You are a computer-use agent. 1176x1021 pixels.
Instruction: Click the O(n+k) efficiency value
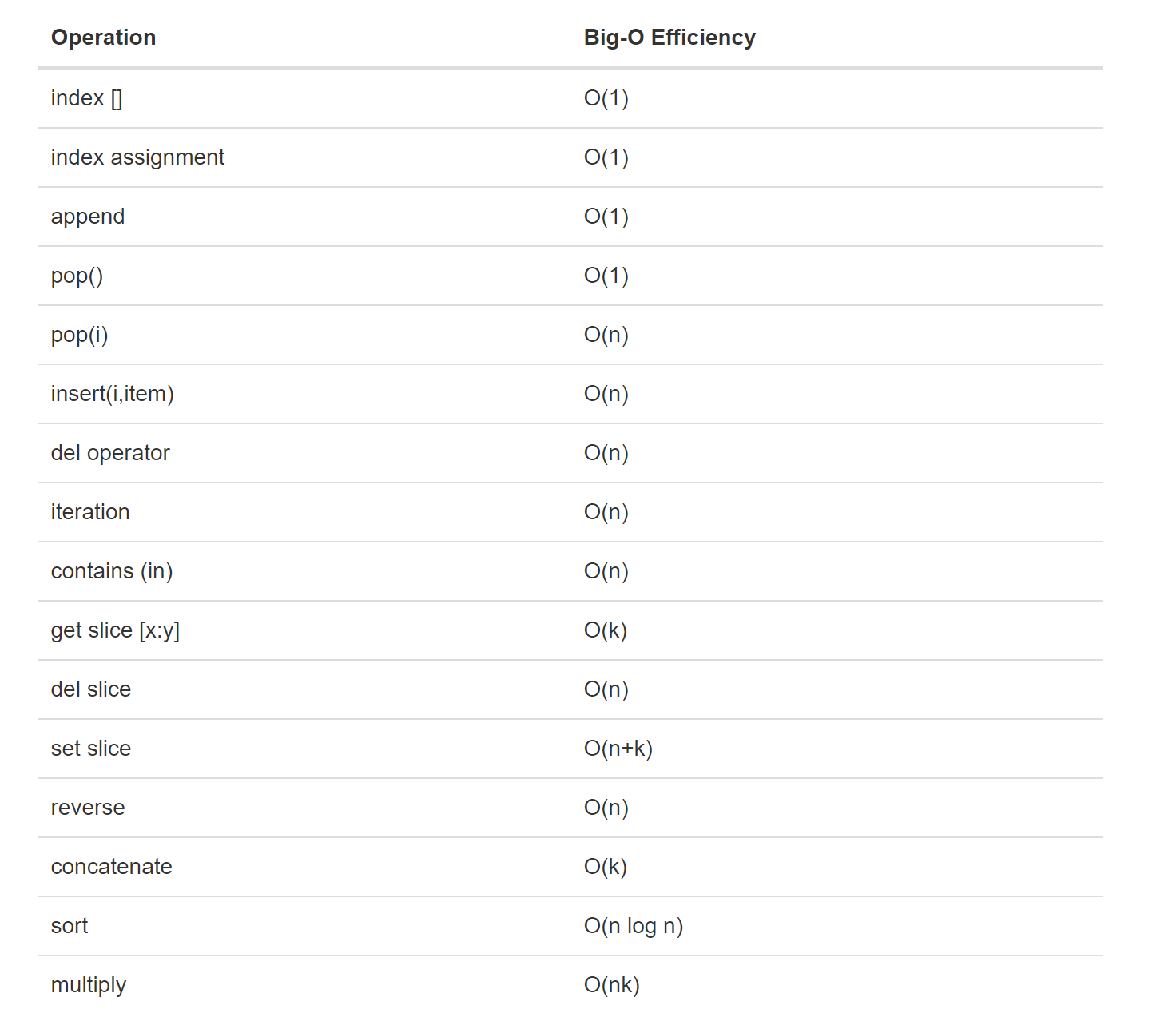(618, 749)
